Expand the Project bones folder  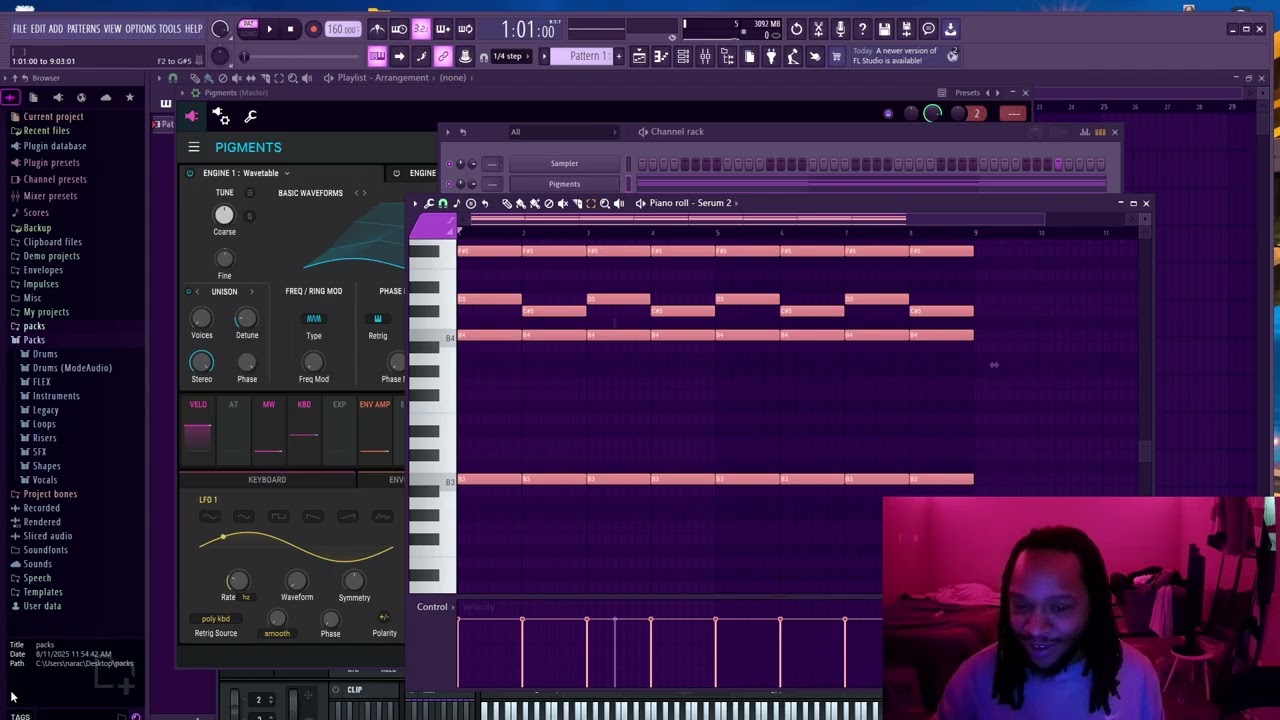coord(50,494)
